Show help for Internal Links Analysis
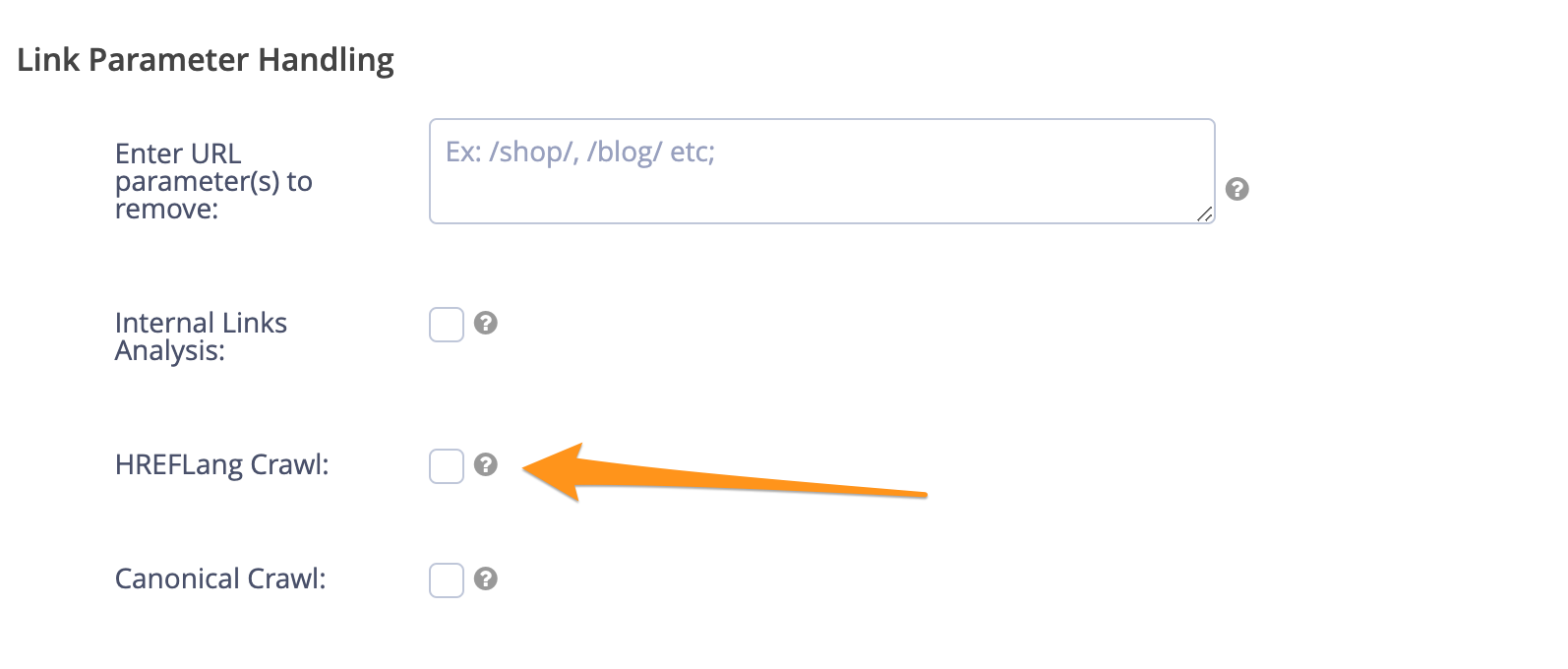Image resolution: width=1568 pixels, height=669 pixels. pos(486,323)
